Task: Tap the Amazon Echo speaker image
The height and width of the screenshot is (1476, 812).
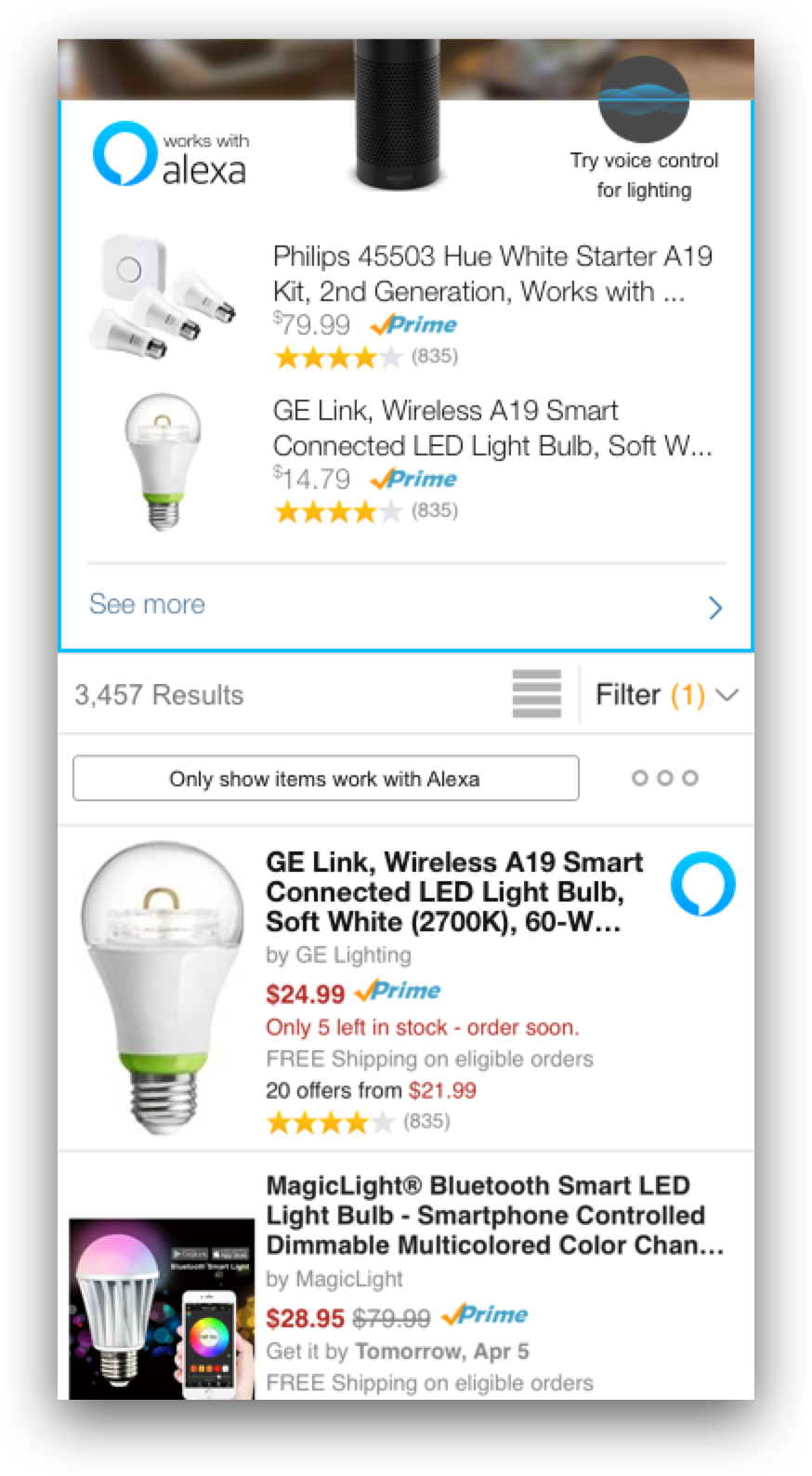Action: 398,113
